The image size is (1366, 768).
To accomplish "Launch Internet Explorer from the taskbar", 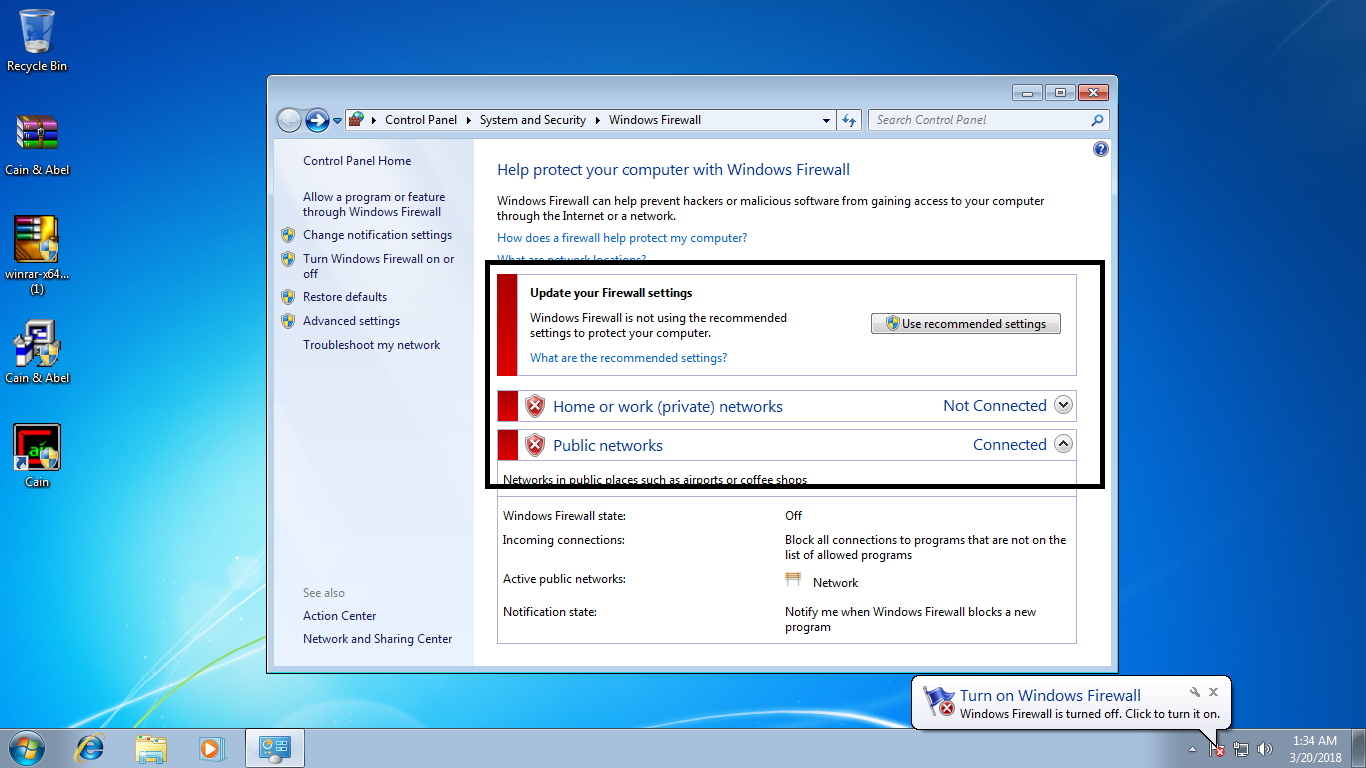I will 91,747.
